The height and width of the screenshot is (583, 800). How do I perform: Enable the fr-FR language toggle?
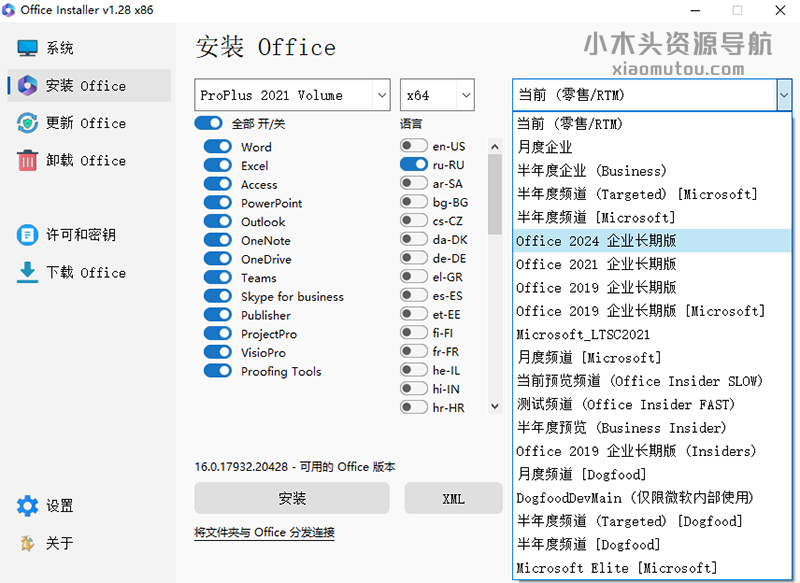414,351
